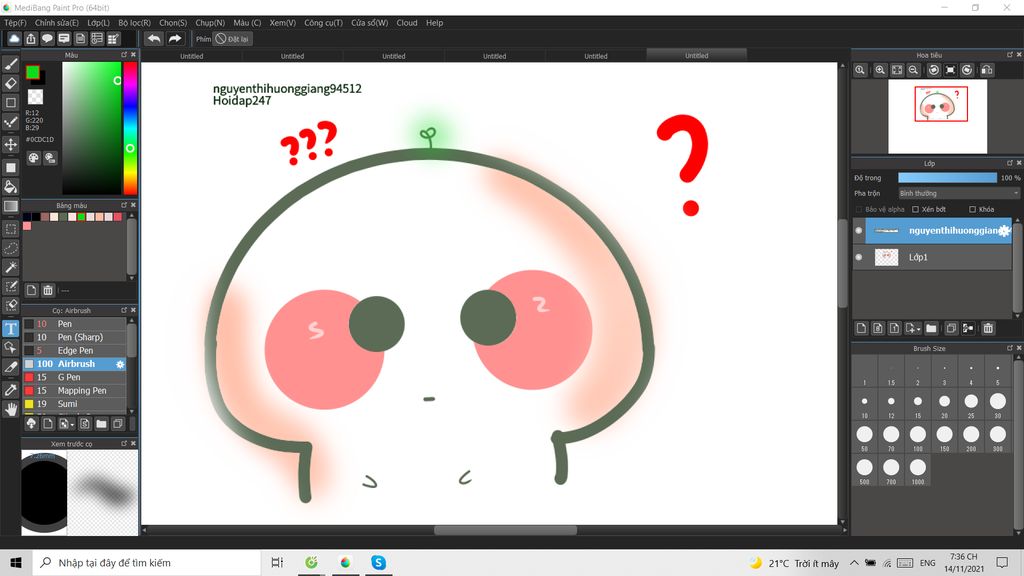
Task: Open settings gear of the nguyenthihuonggiang layer
Action: (x=1004, y=231)
